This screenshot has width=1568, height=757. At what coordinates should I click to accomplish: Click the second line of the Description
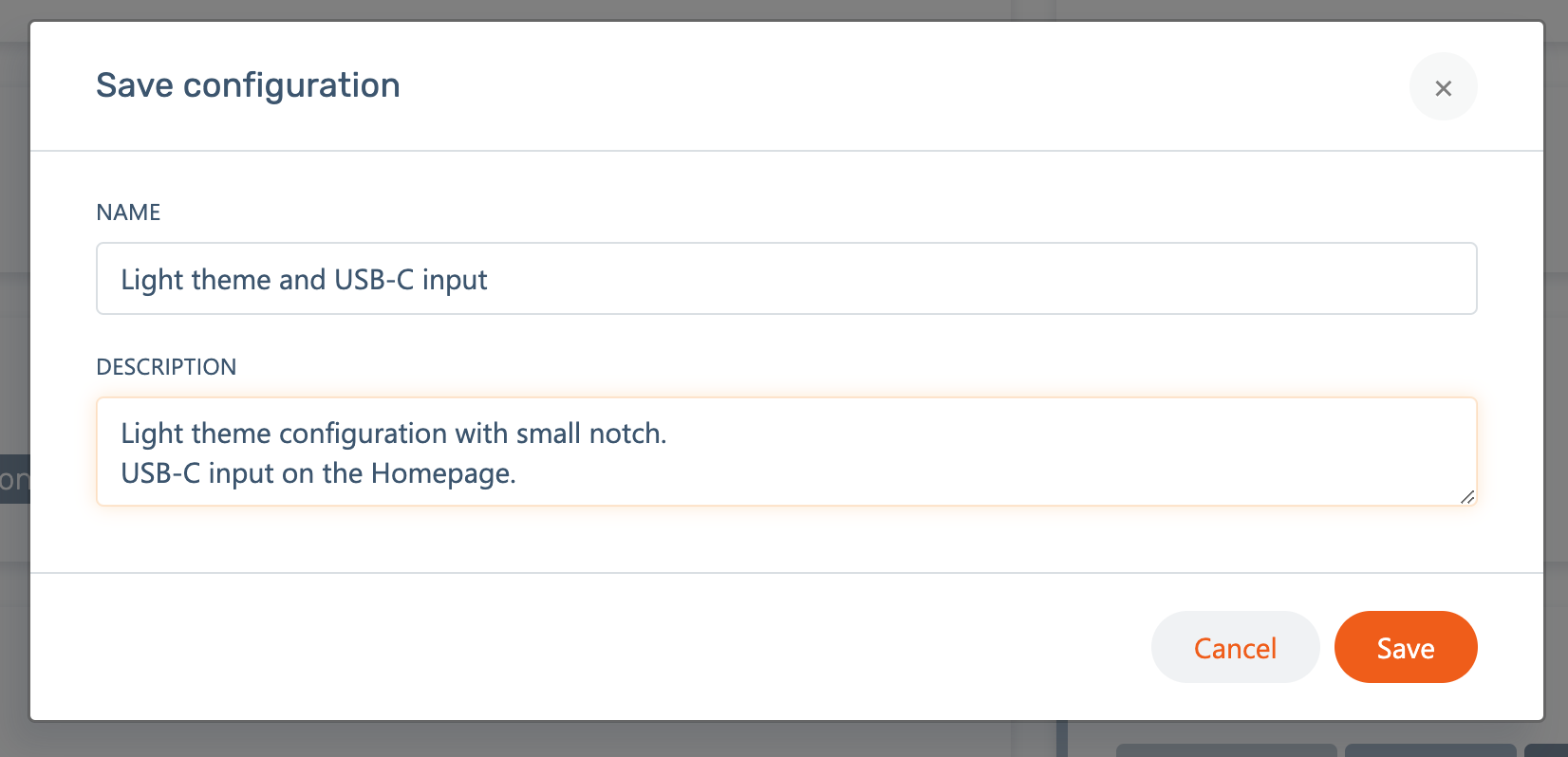[x=318, y=473]
